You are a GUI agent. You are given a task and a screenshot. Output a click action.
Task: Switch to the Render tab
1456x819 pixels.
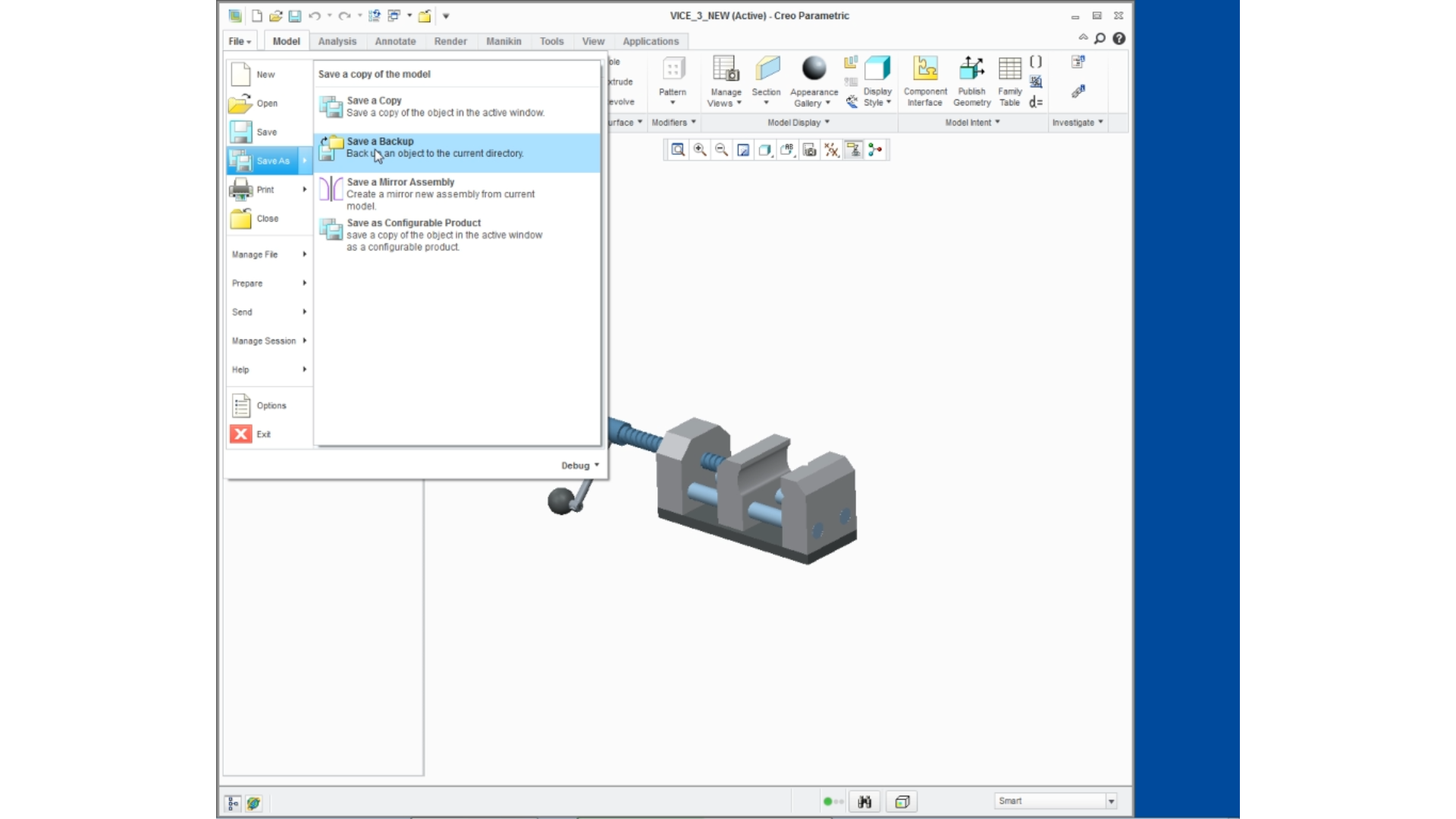coord(450,42)
